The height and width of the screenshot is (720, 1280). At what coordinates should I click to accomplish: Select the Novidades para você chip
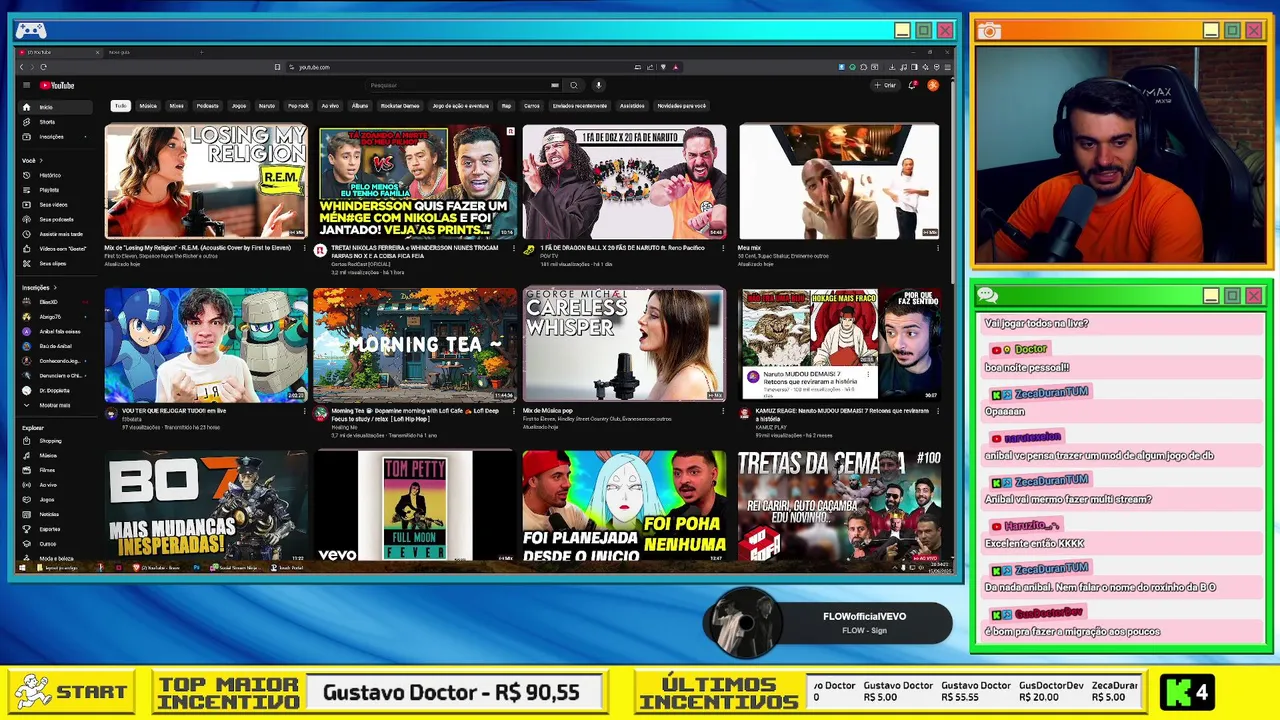(681, 106)
